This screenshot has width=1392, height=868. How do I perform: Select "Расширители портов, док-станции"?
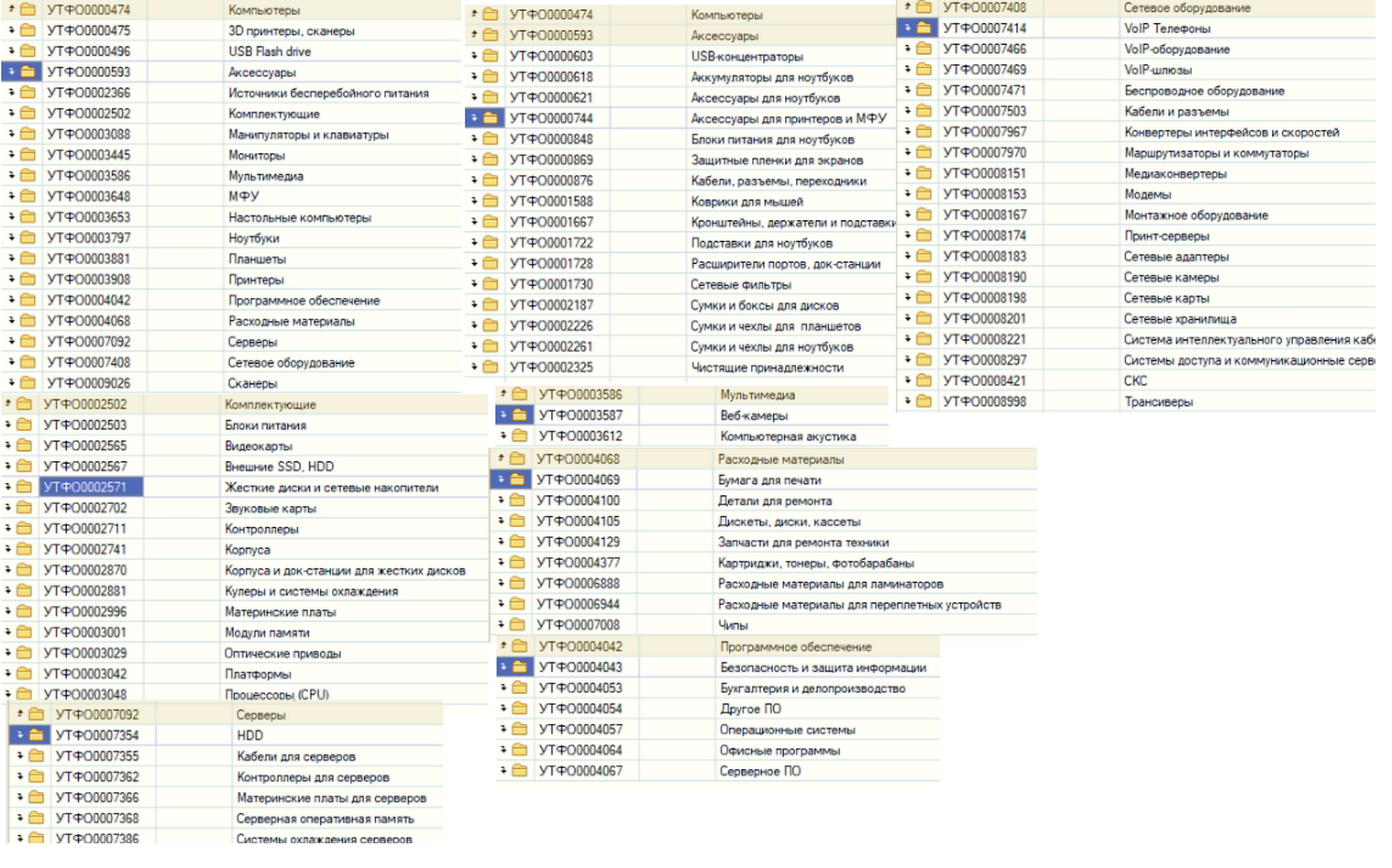pyautogui.click(x=786, y=264)
